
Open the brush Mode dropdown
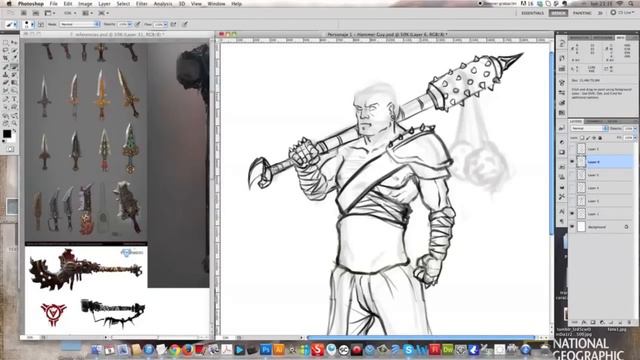pos(80,24)
